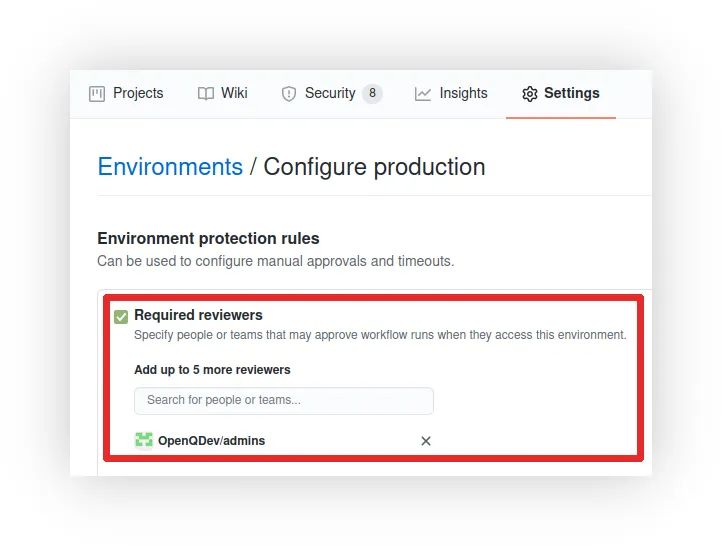Remove OpenQDev/admins reviewer with the X
This screenshot has width=722, height=546.
[426, 441]
